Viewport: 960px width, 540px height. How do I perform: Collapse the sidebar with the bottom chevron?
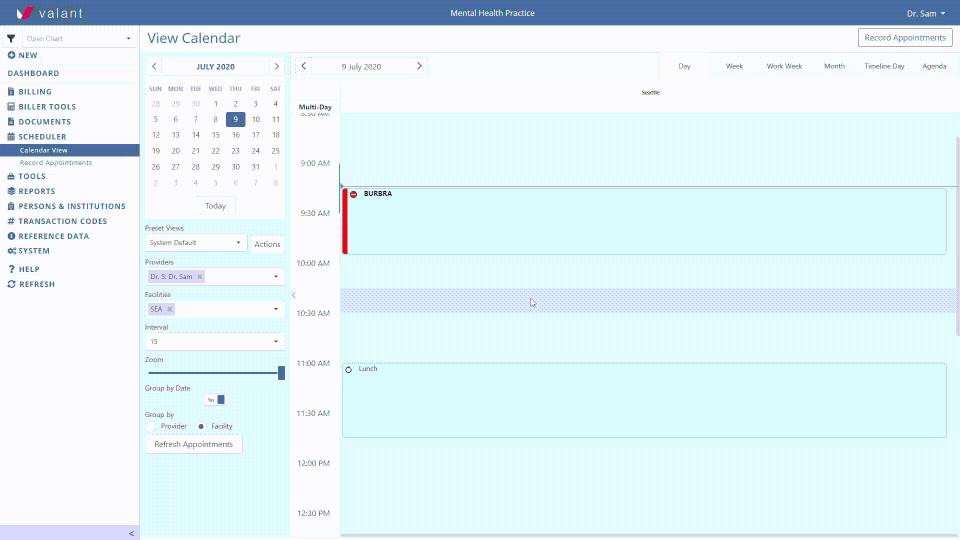click(132, 534)
